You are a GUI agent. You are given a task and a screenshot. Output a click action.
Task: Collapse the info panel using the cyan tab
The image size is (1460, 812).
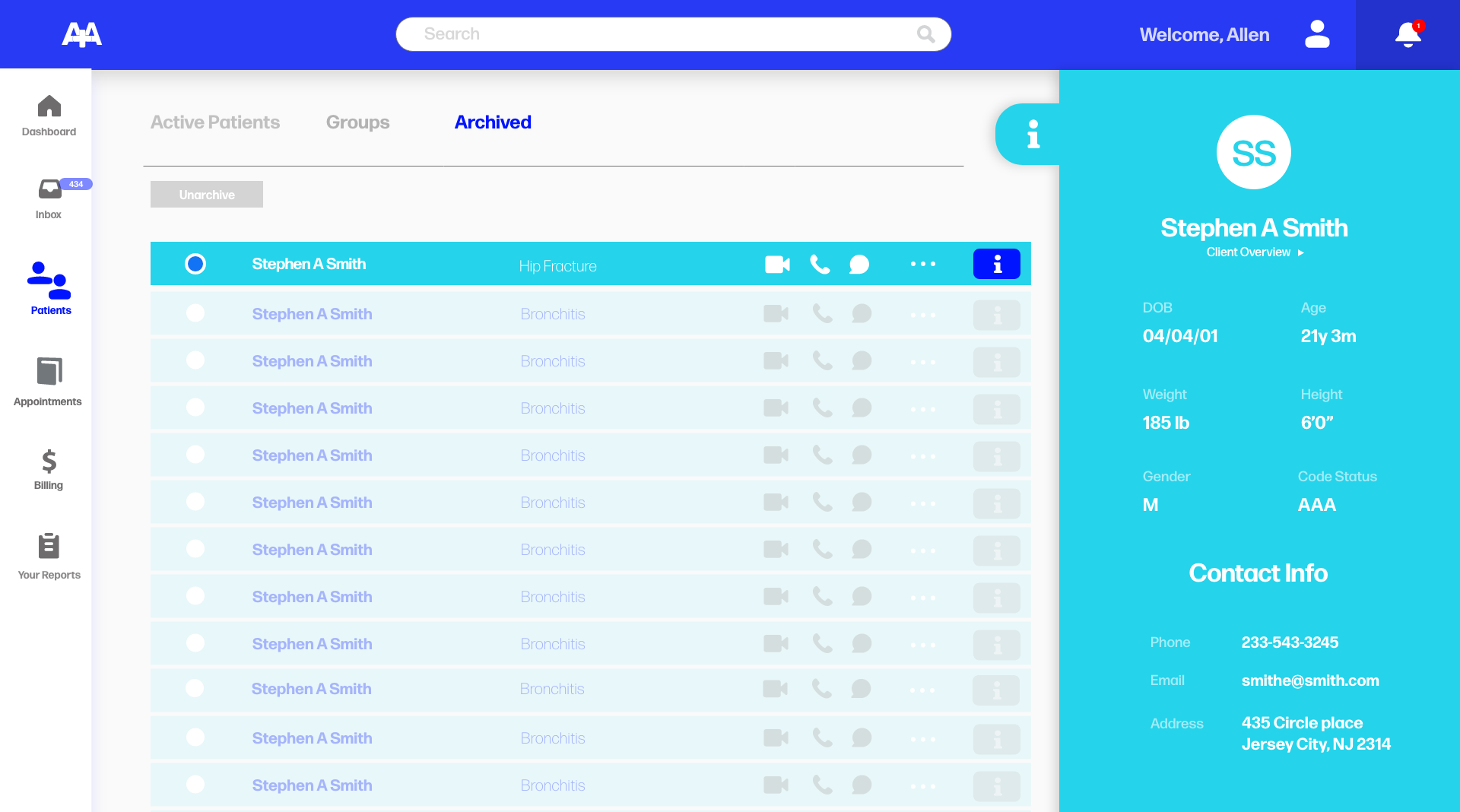1028,135
